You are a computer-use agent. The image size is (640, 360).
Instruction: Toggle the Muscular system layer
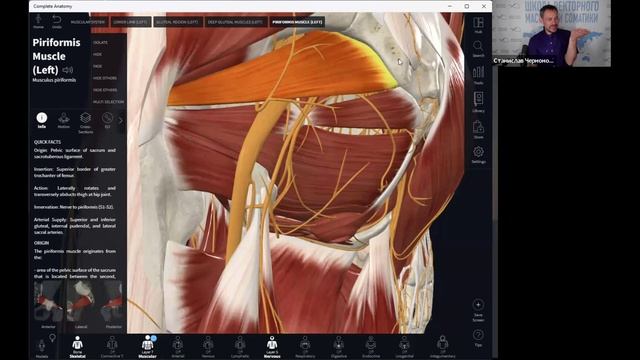coord(147,347)
